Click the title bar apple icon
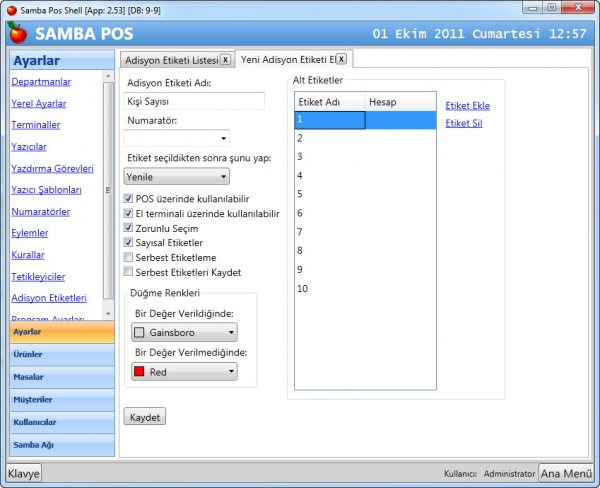The width and height of the screenshot is (600, 488). tap(12, 10)
